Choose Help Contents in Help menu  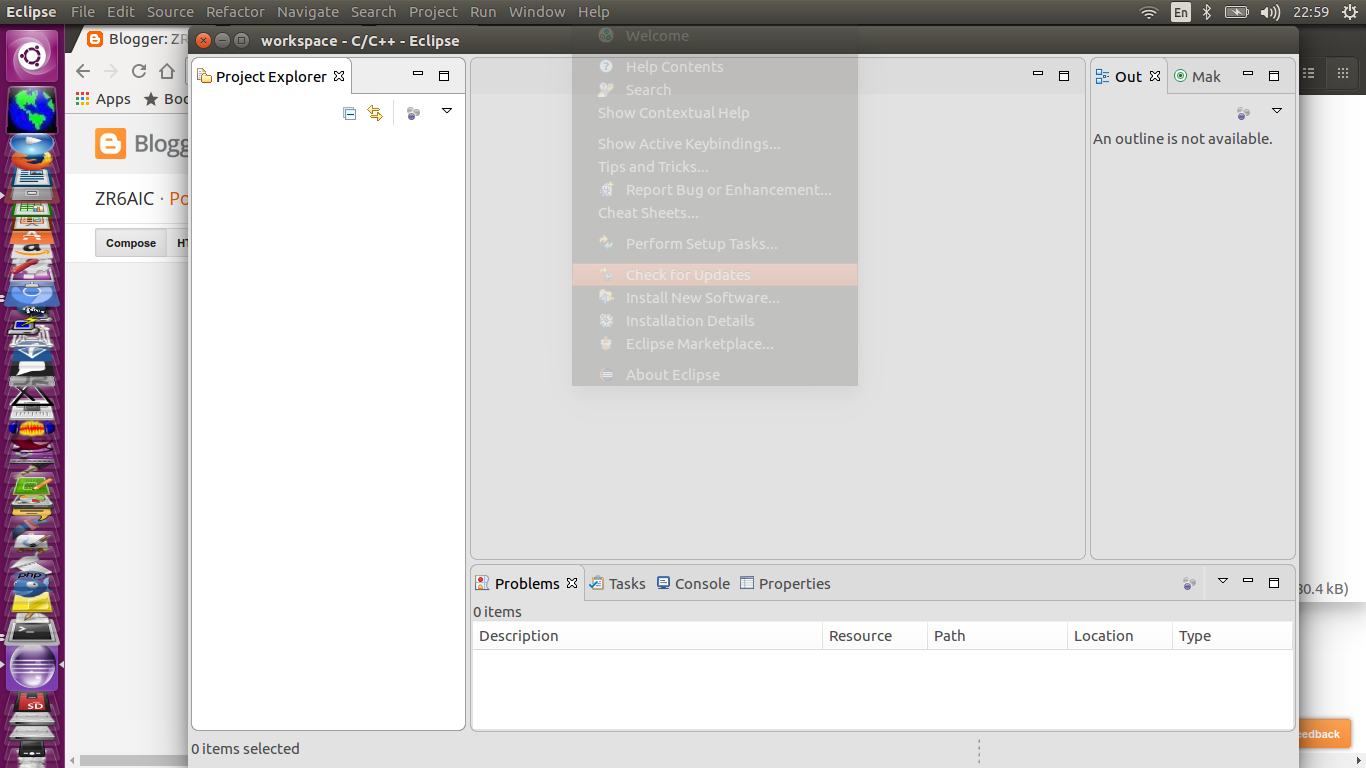[x=715, y=67]
